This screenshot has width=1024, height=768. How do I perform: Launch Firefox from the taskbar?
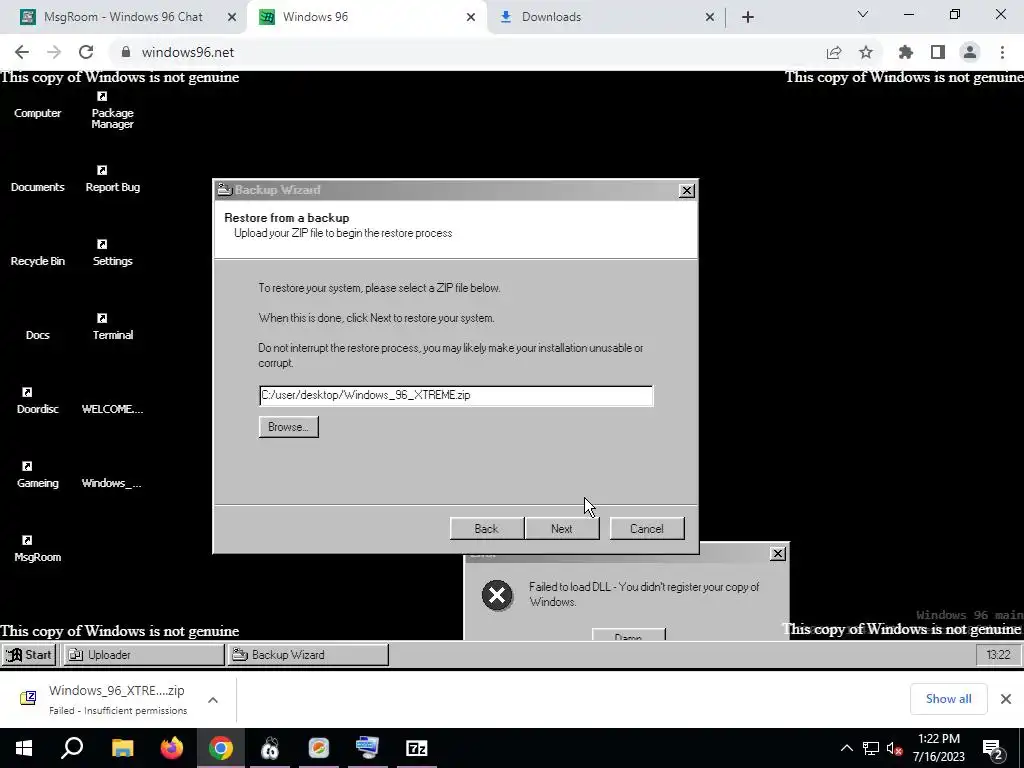coord(172,748)
